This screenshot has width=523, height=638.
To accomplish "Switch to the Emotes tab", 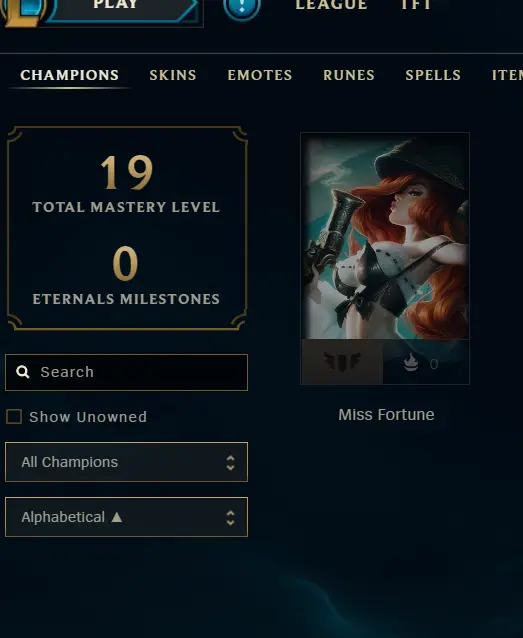I will coord(260,75).
